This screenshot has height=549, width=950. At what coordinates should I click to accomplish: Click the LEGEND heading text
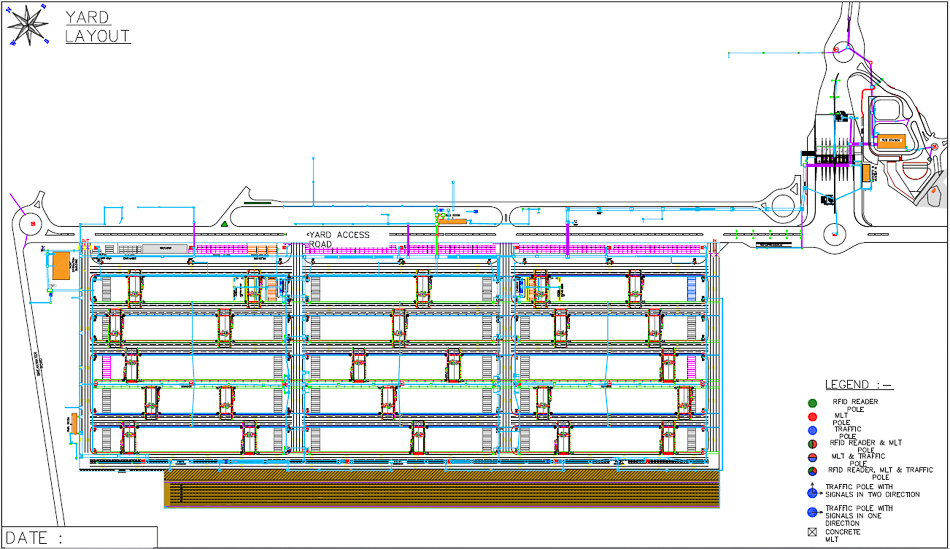(x=858, y=384)
